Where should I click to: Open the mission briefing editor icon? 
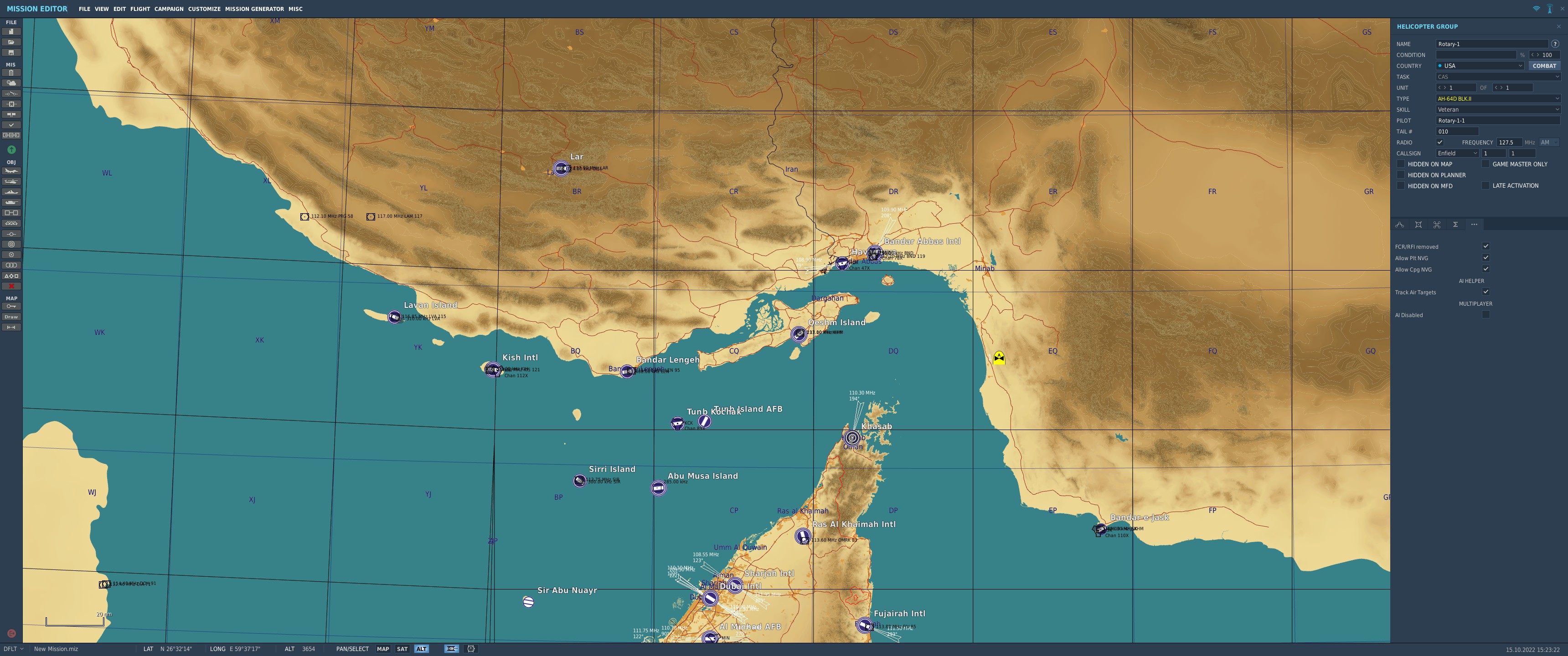[x=11, y=73]
